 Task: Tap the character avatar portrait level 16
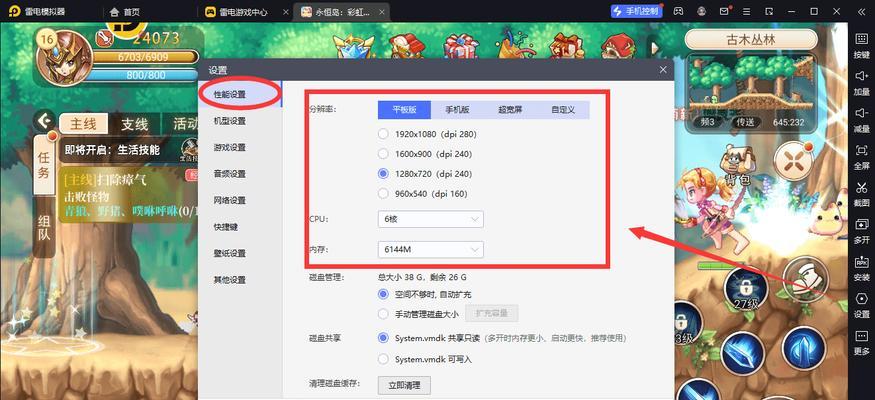pos(63,57)
